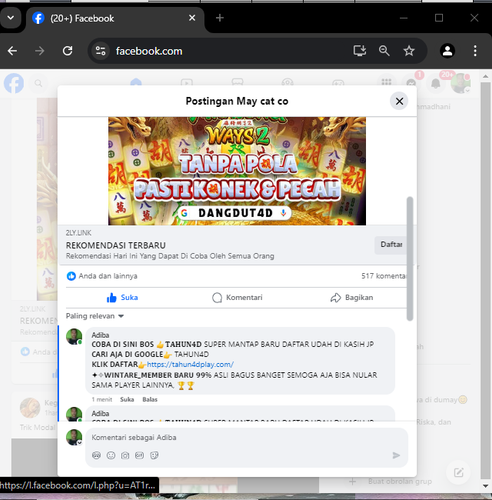The height and width of the screenshot is (500, 492).
Task: Go forward to next page
Action: click(40, 51)
